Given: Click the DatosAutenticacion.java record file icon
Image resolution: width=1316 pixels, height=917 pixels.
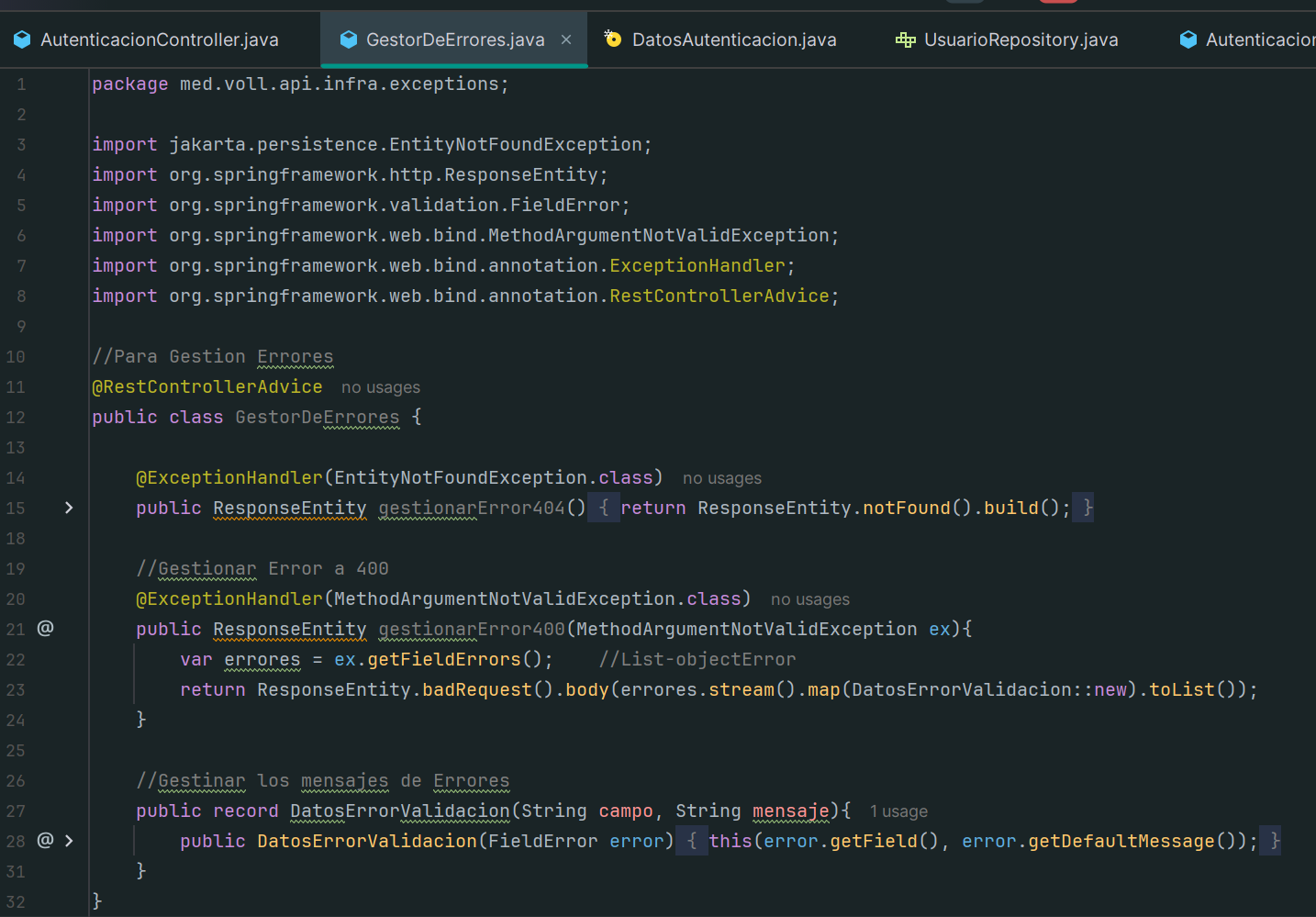Looking at the screenshot, I should tap(613, 39).
